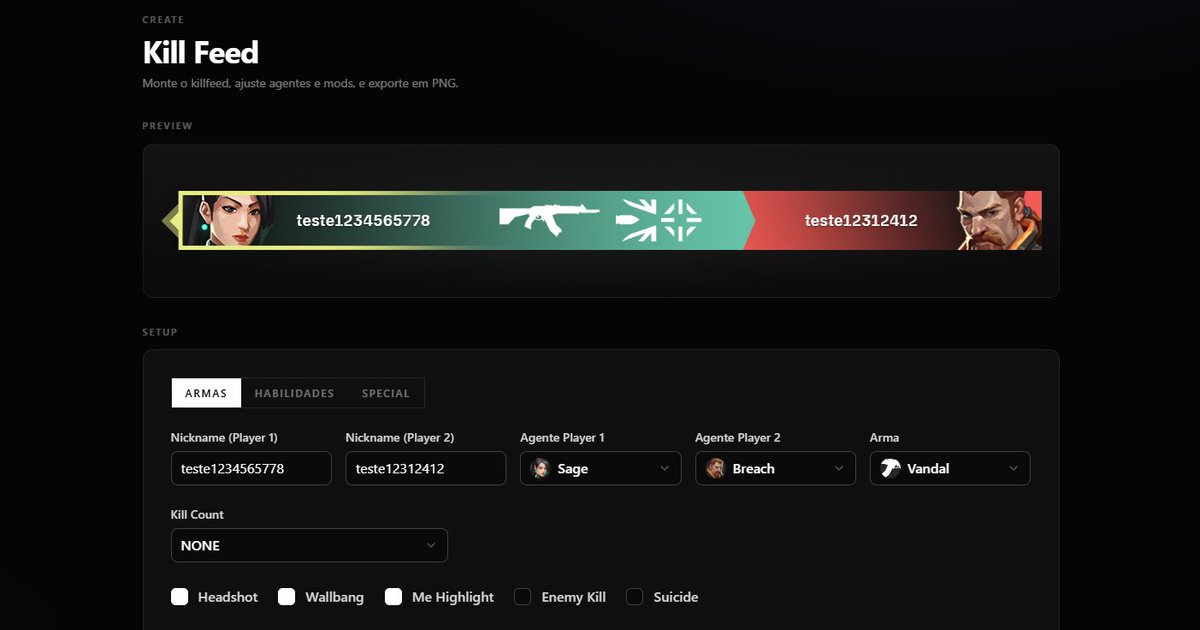Enable the Suicide checkbox

(x=634, y=597)
